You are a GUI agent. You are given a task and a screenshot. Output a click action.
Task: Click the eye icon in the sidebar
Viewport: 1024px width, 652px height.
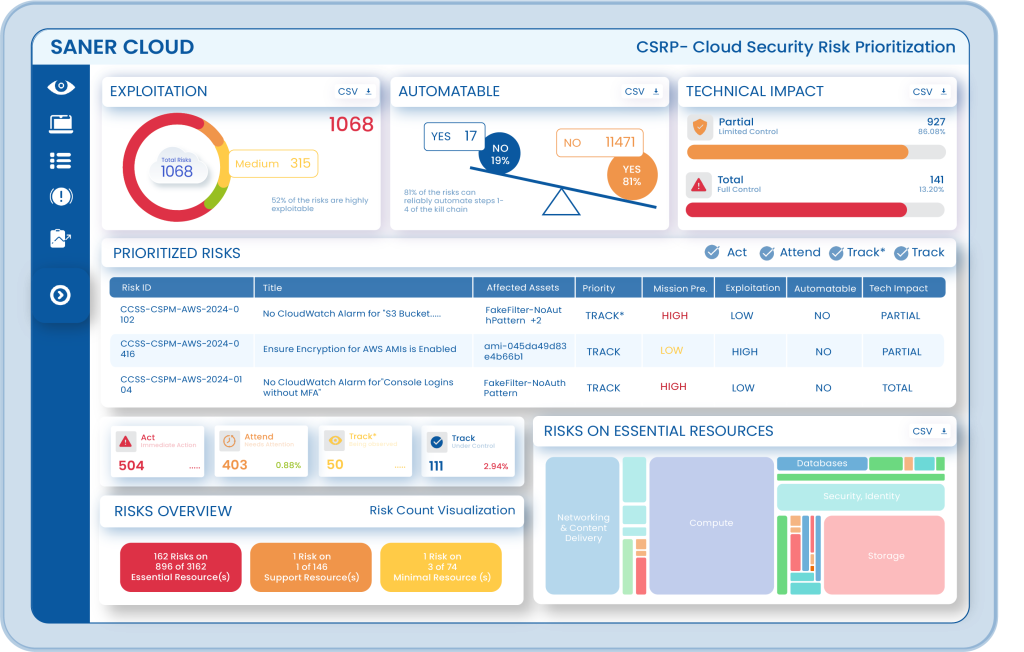click(x=61, y=87)
